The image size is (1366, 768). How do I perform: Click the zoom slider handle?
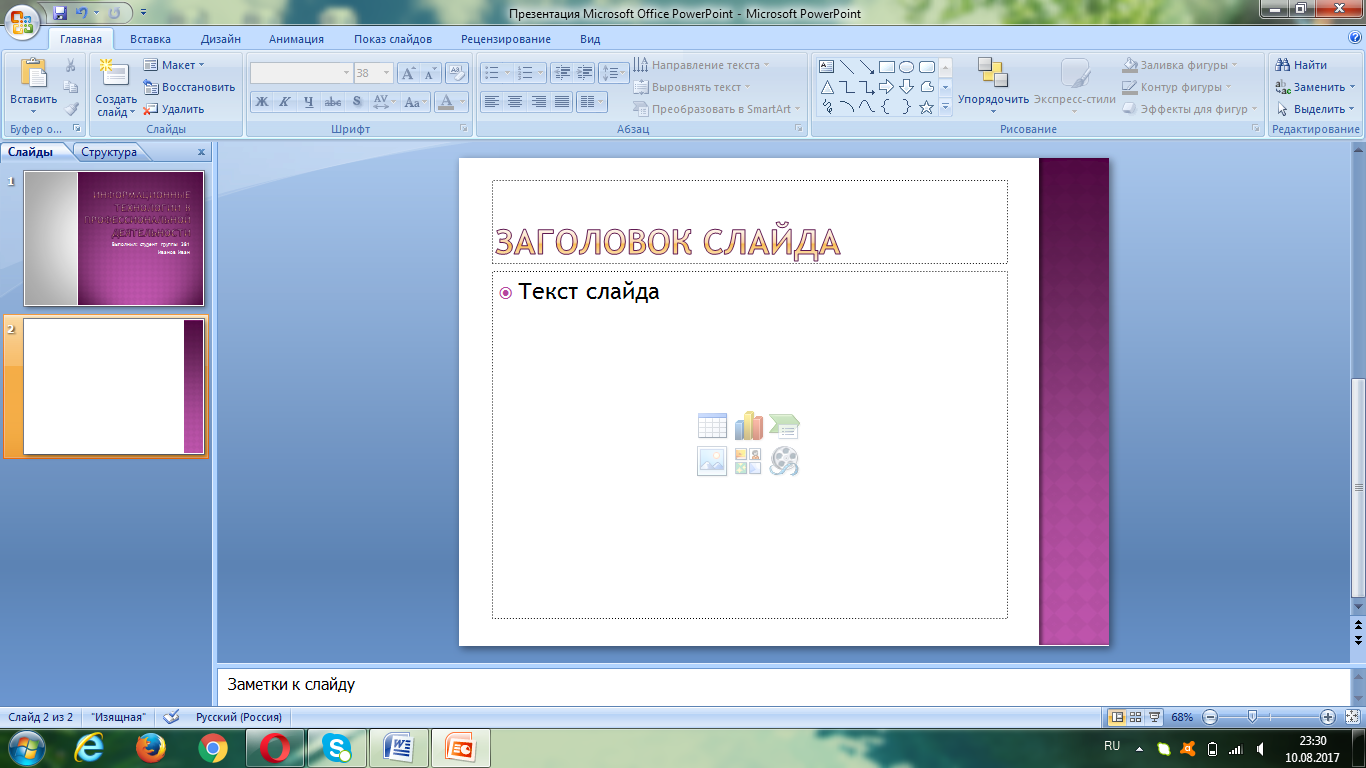(1252, 717)
